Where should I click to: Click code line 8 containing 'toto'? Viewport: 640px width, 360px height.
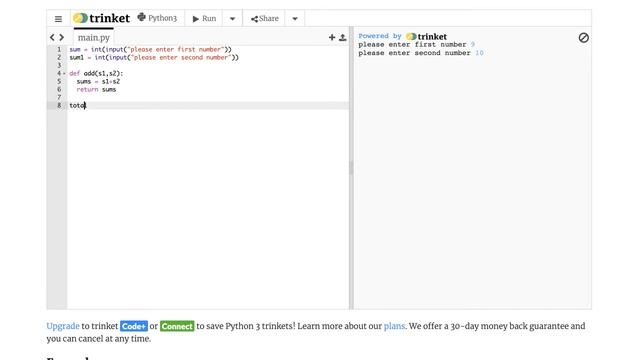tap(208, 105)
